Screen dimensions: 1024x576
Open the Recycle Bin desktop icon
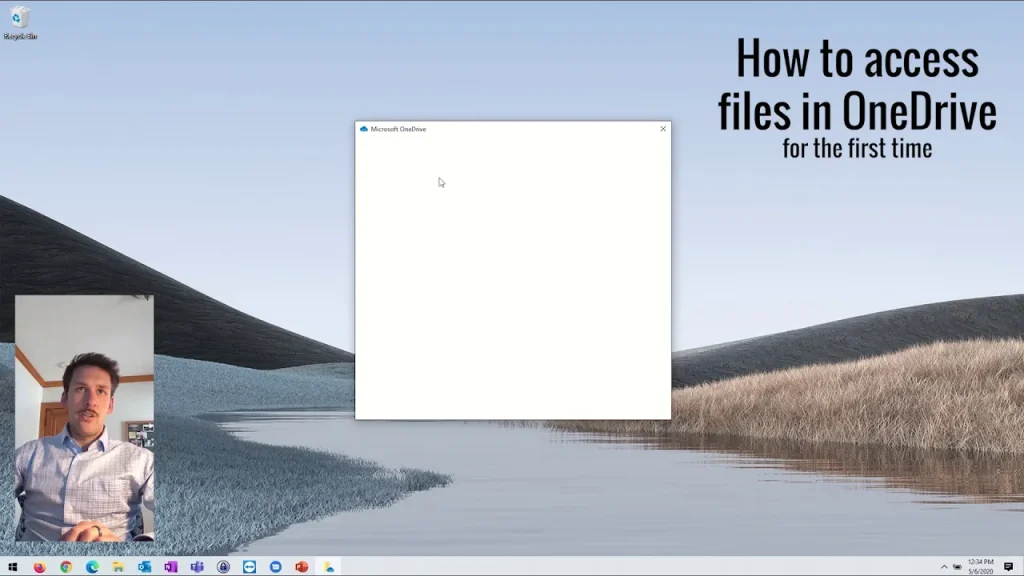tap(20, 23)
